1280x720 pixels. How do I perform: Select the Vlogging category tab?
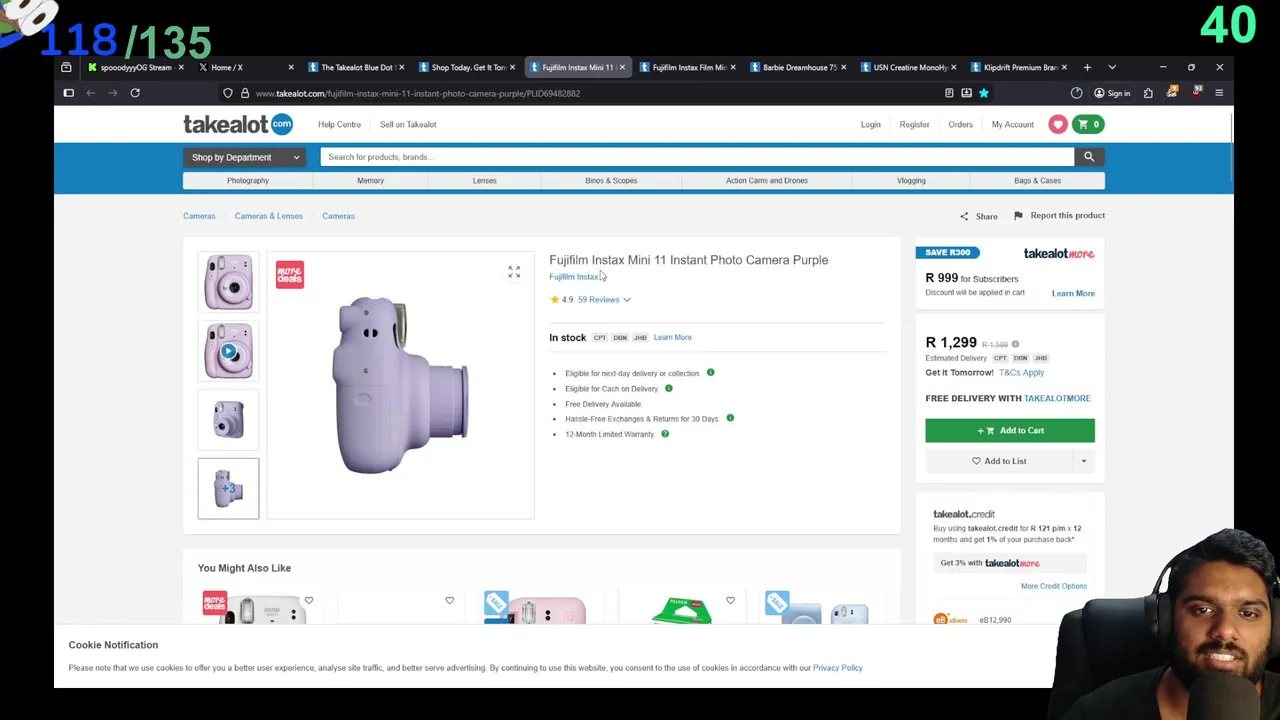(911, 180)
